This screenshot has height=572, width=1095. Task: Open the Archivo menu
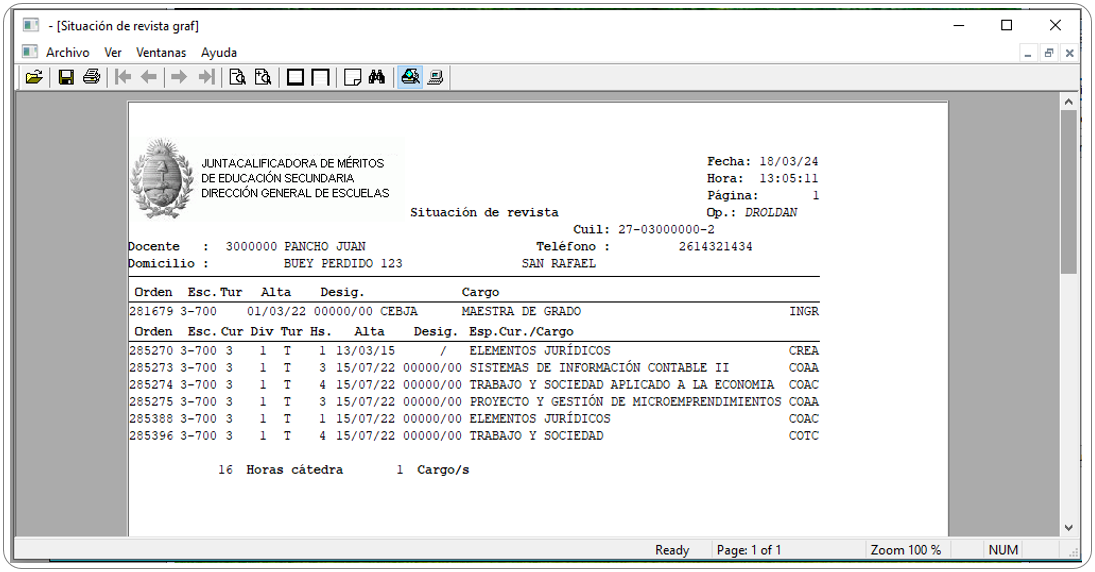(x=68, y=52)
